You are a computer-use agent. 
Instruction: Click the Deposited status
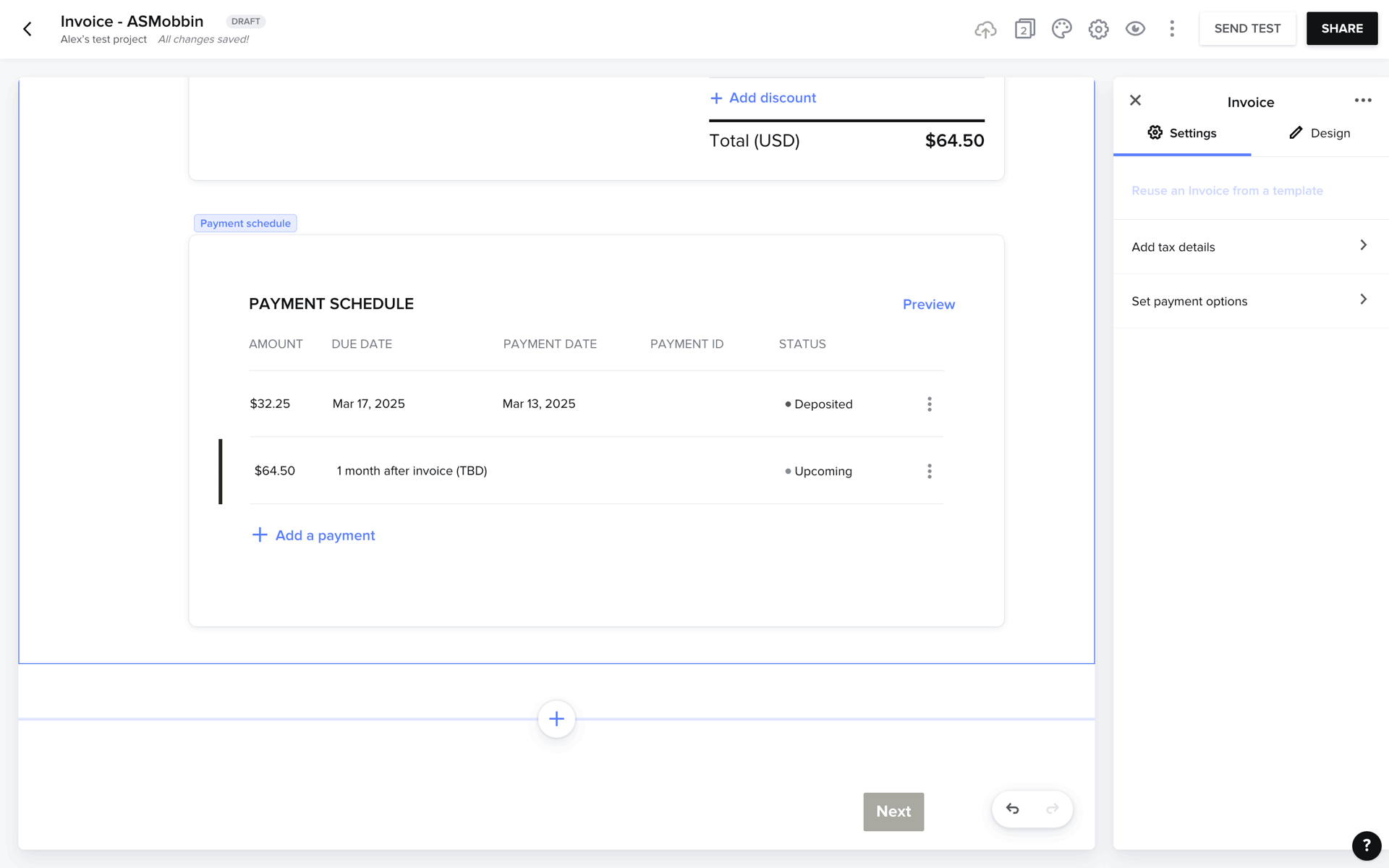pos(819,404)
